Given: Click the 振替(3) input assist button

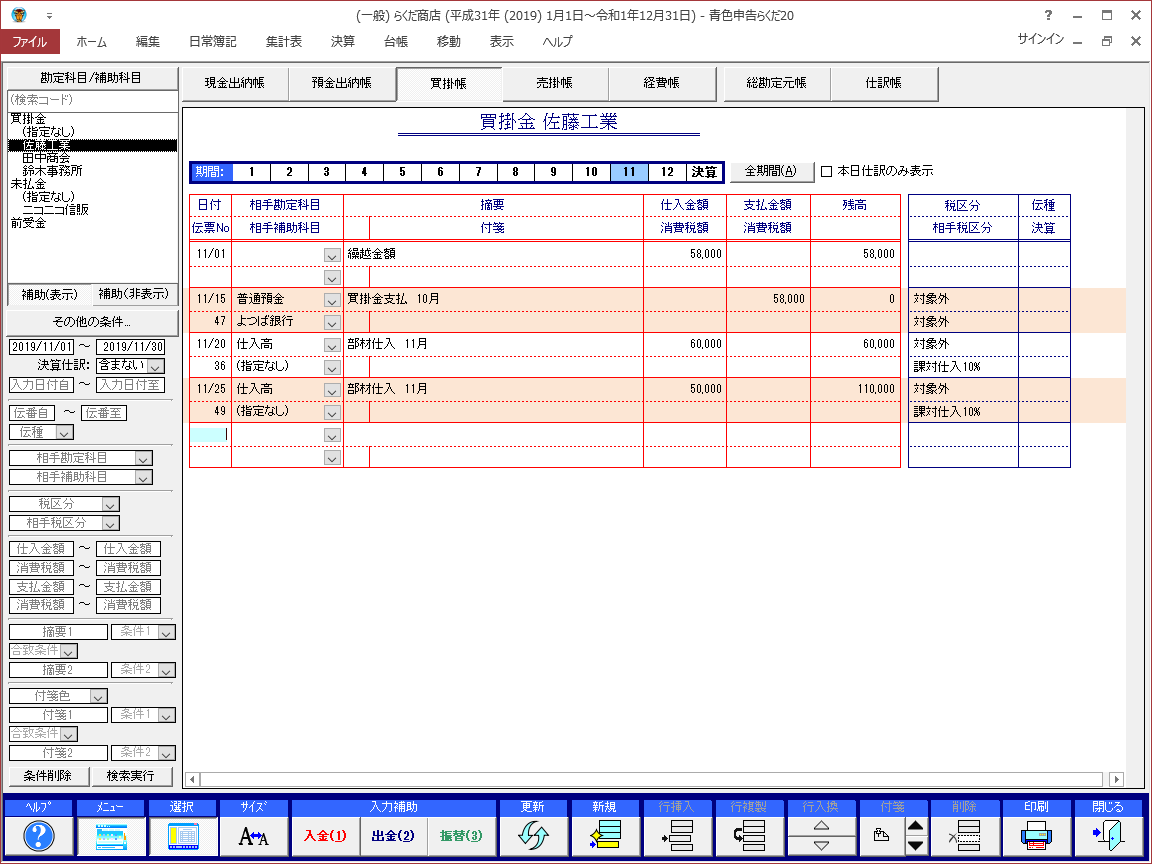Looking at the screenshot, I should point(461,836).
